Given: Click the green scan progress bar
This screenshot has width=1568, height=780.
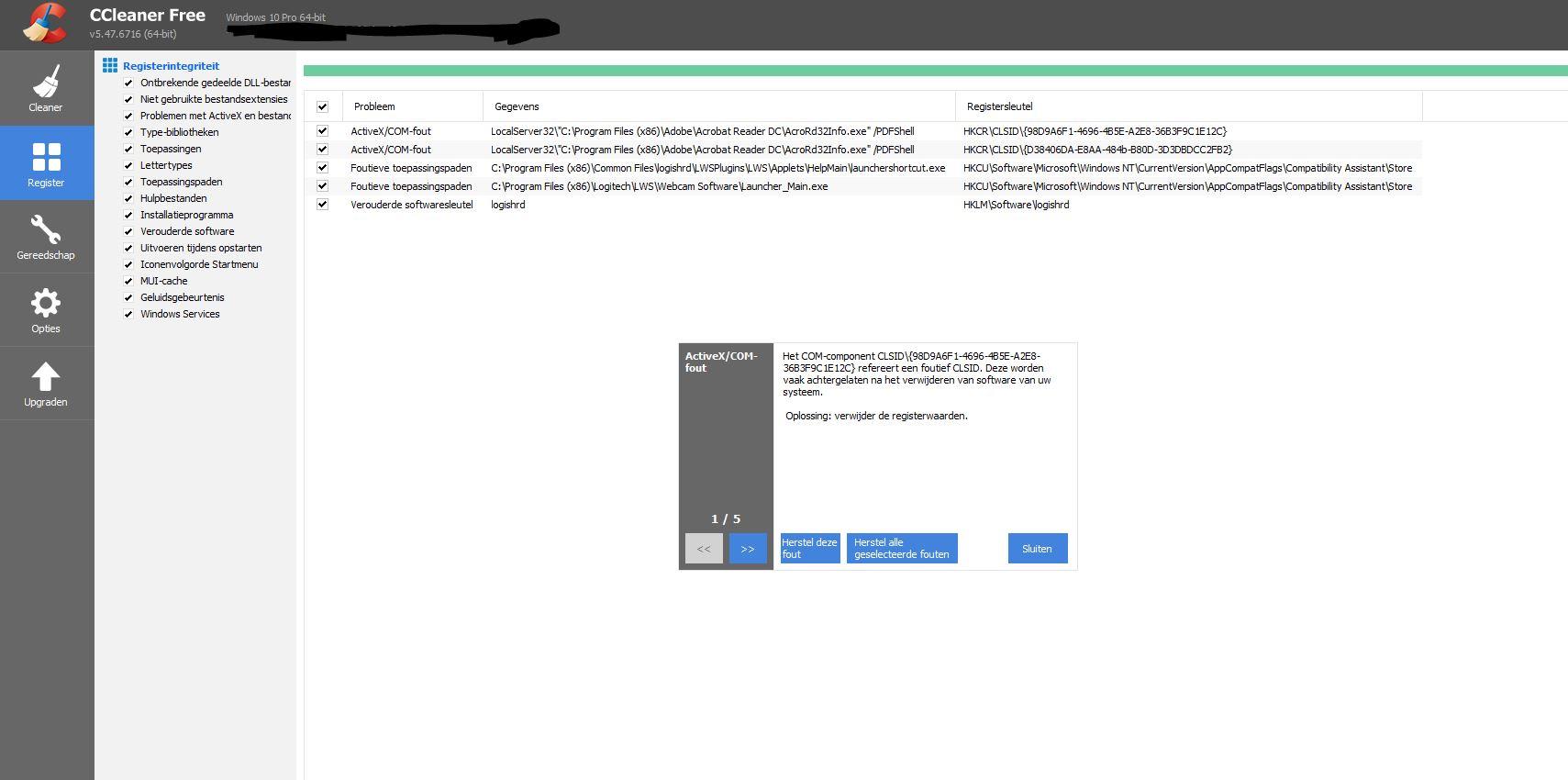Looking at the screenshot, I should (936, 71).
